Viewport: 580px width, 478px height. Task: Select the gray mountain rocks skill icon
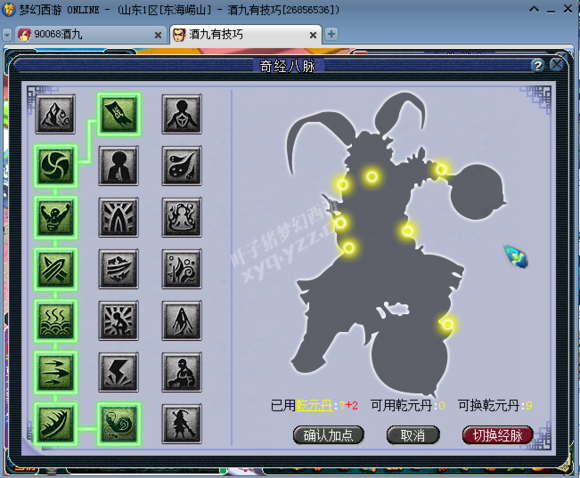pos(55,114)
